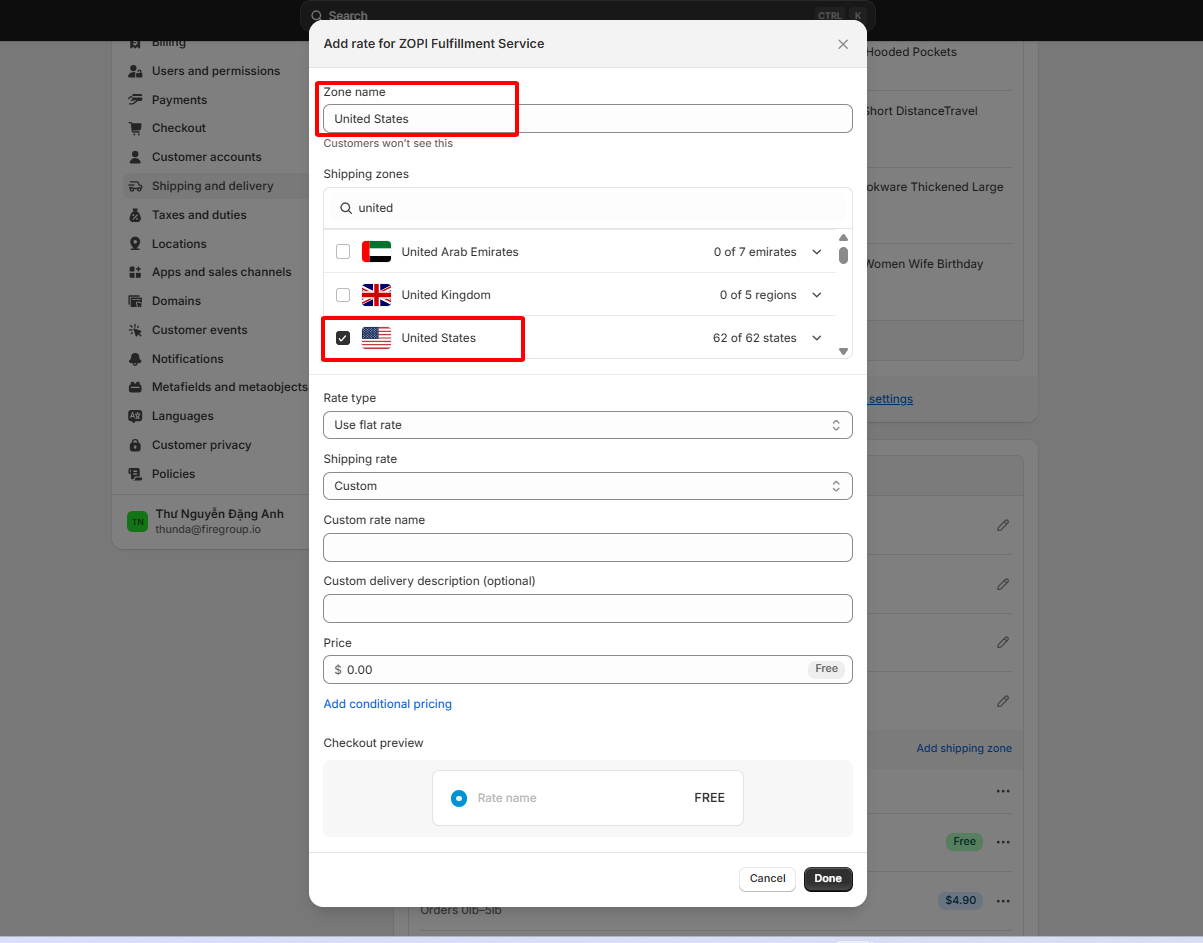Click the Done button
Viewport: 1203px width, 943px height.
pyautogui.click(x=827, y=879)
